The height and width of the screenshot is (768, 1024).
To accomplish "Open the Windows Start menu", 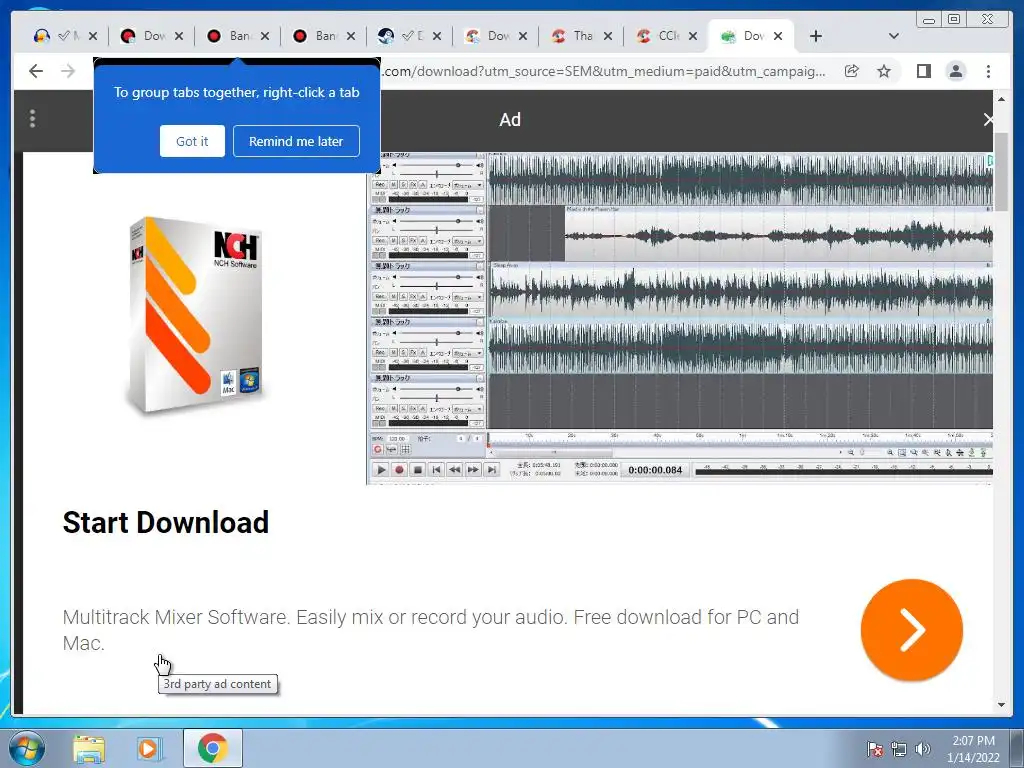I will coord(27,748).
